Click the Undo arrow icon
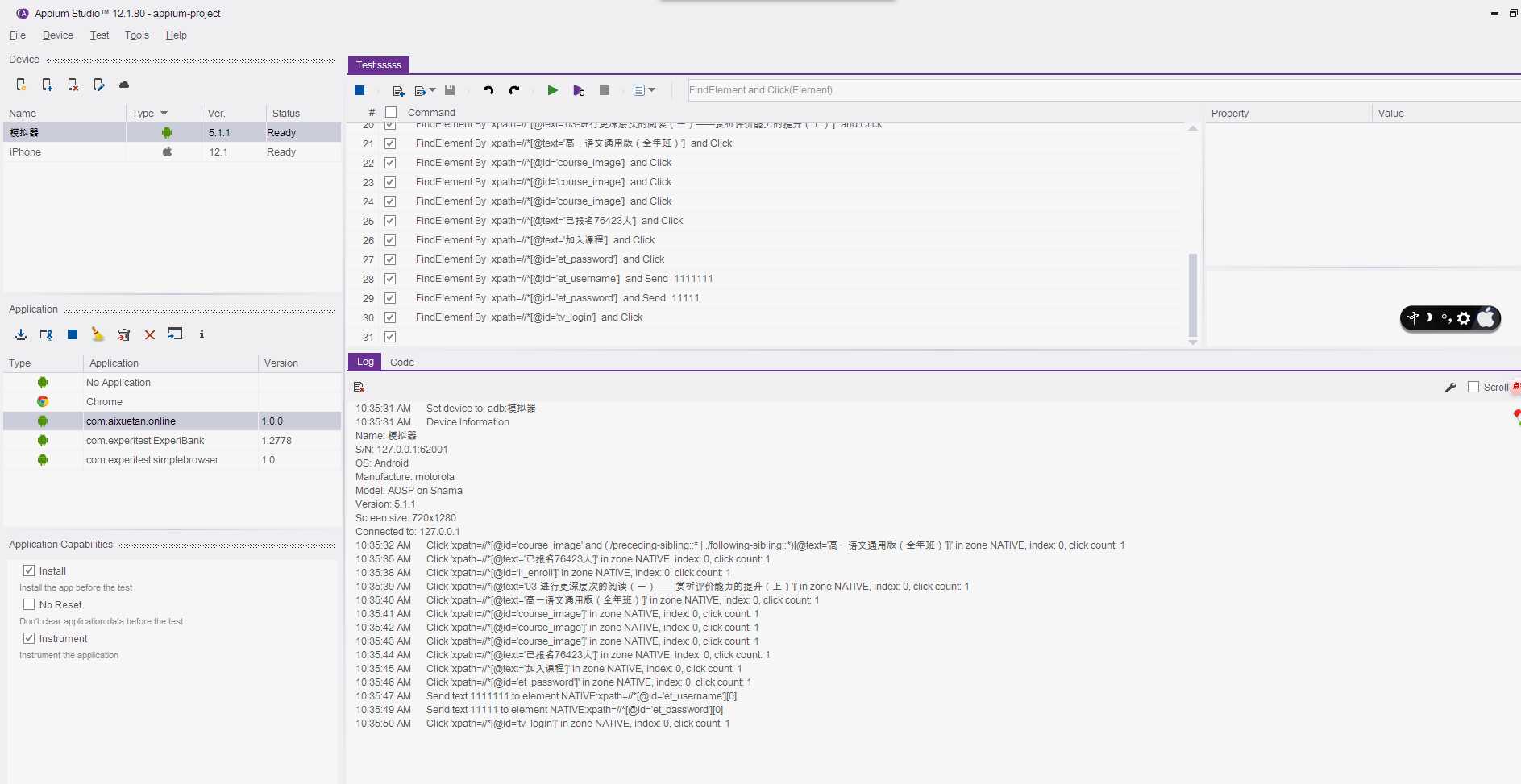Image resolution: width=1521 pixels, height=784 pixels. point(488,90)
